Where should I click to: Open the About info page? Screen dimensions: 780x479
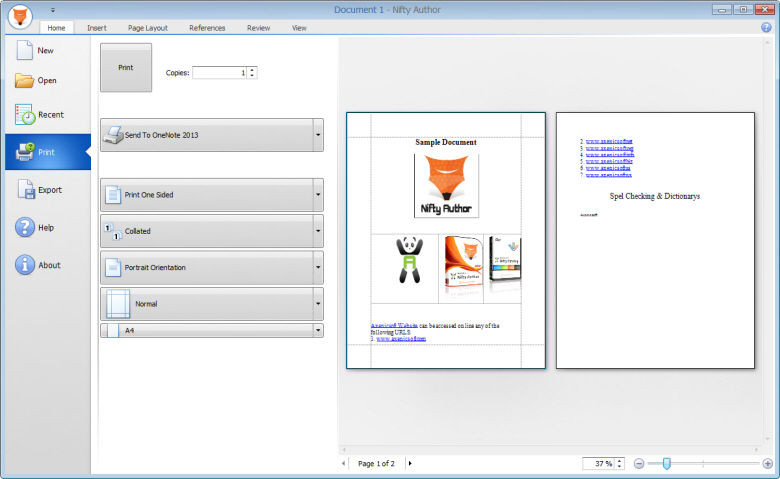[x=26, y=265]
